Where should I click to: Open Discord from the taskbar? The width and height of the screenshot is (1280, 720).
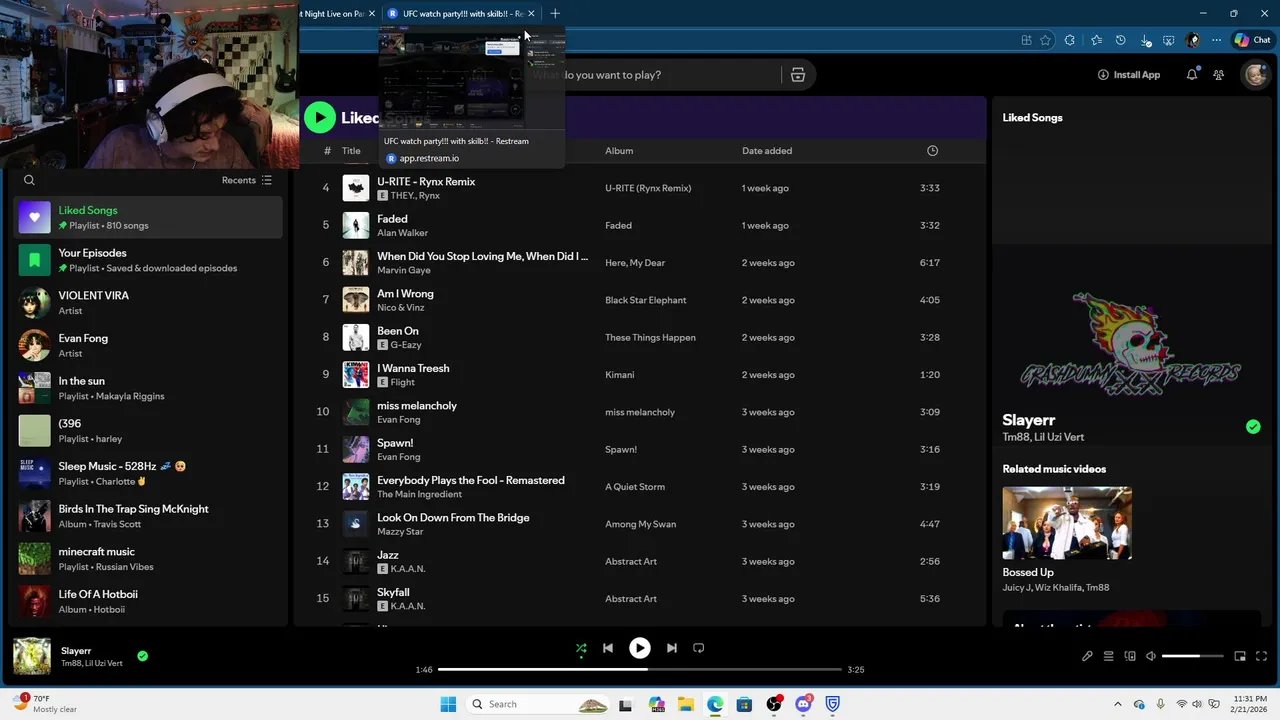[x=803, y=704]
